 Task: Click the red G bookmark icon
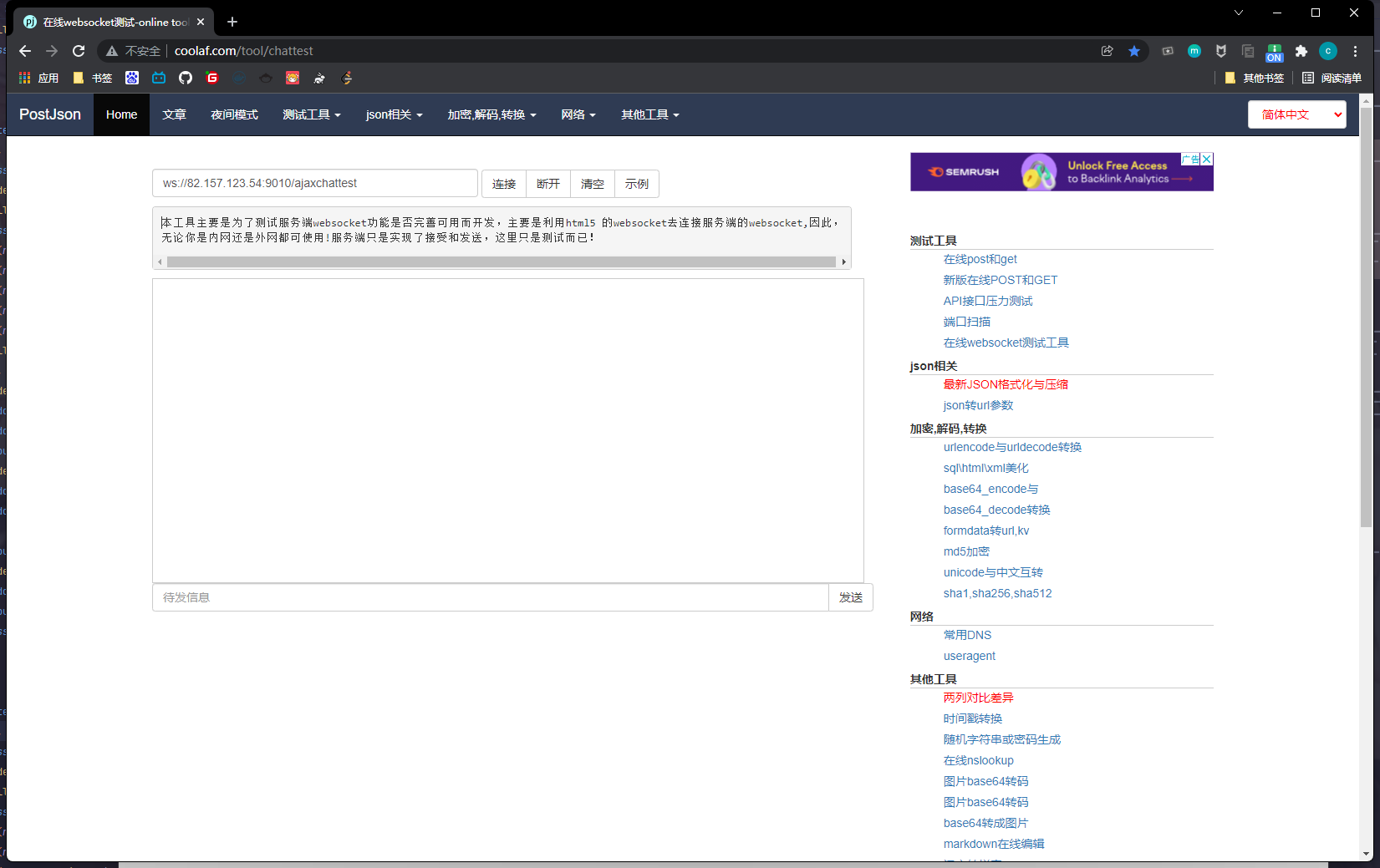tap(211, 78)
